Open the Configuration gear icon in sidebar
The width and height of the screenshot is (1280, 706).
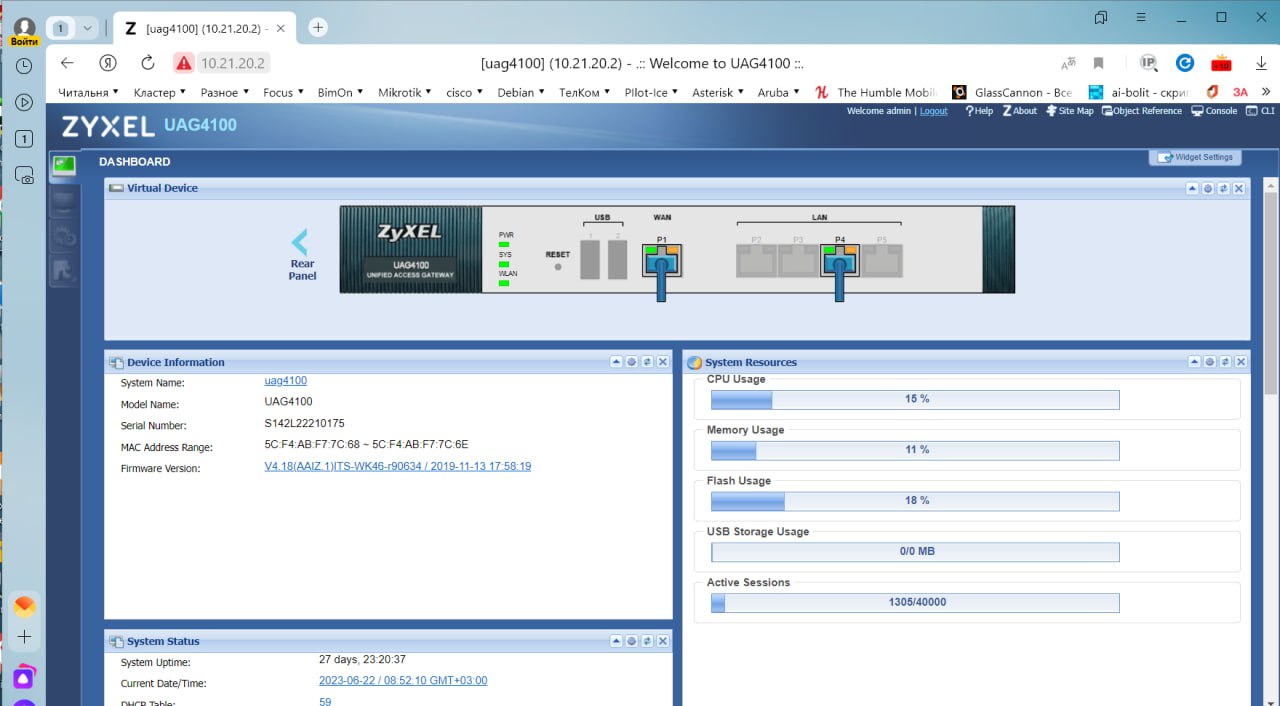pos(64,236)
